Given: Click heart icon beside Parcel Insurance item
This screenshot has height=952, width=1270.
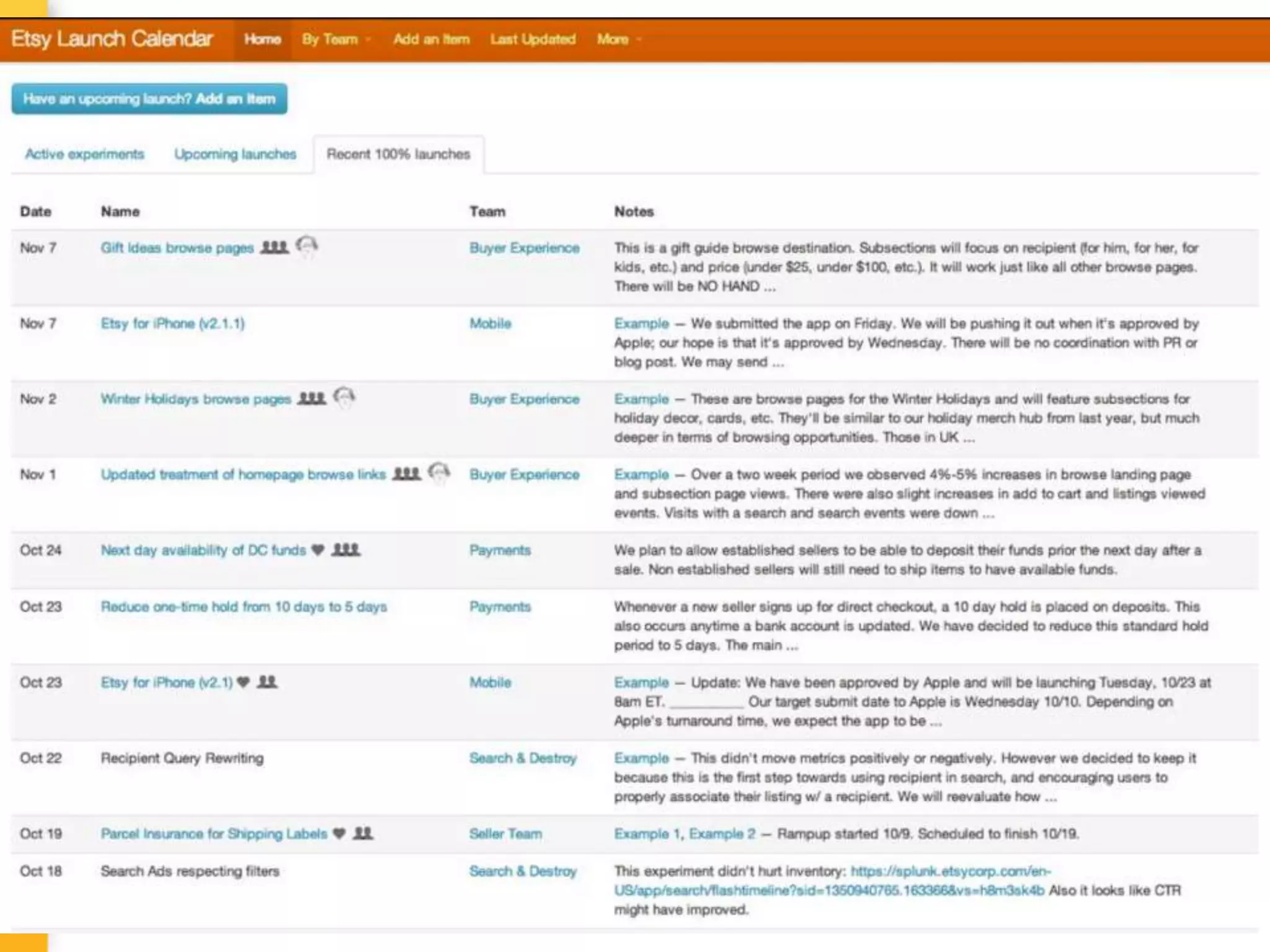Looking at the screenshot, I should point(339,833).
